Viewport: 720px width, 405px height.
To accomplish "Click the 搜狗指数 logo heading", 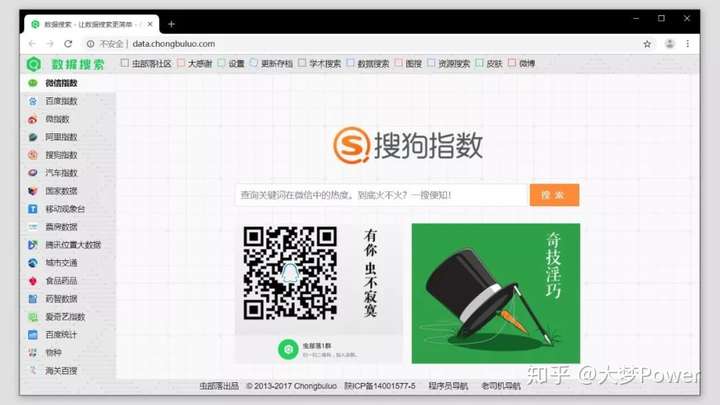I will click(408, 146).
